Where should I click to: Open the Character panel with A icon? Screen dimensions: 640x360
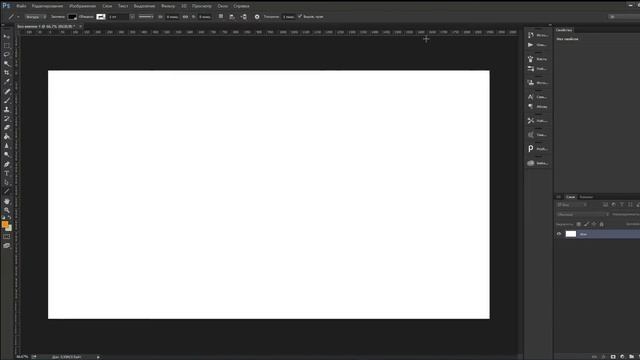pyautogui.click(x=538, y=97)
